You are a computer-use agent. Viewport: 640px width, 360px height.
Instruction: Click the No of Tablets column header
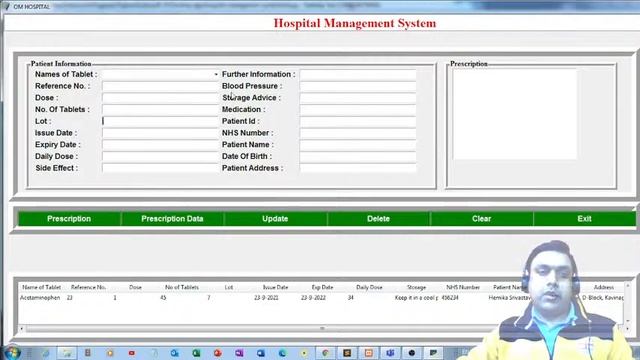[182, 287]
